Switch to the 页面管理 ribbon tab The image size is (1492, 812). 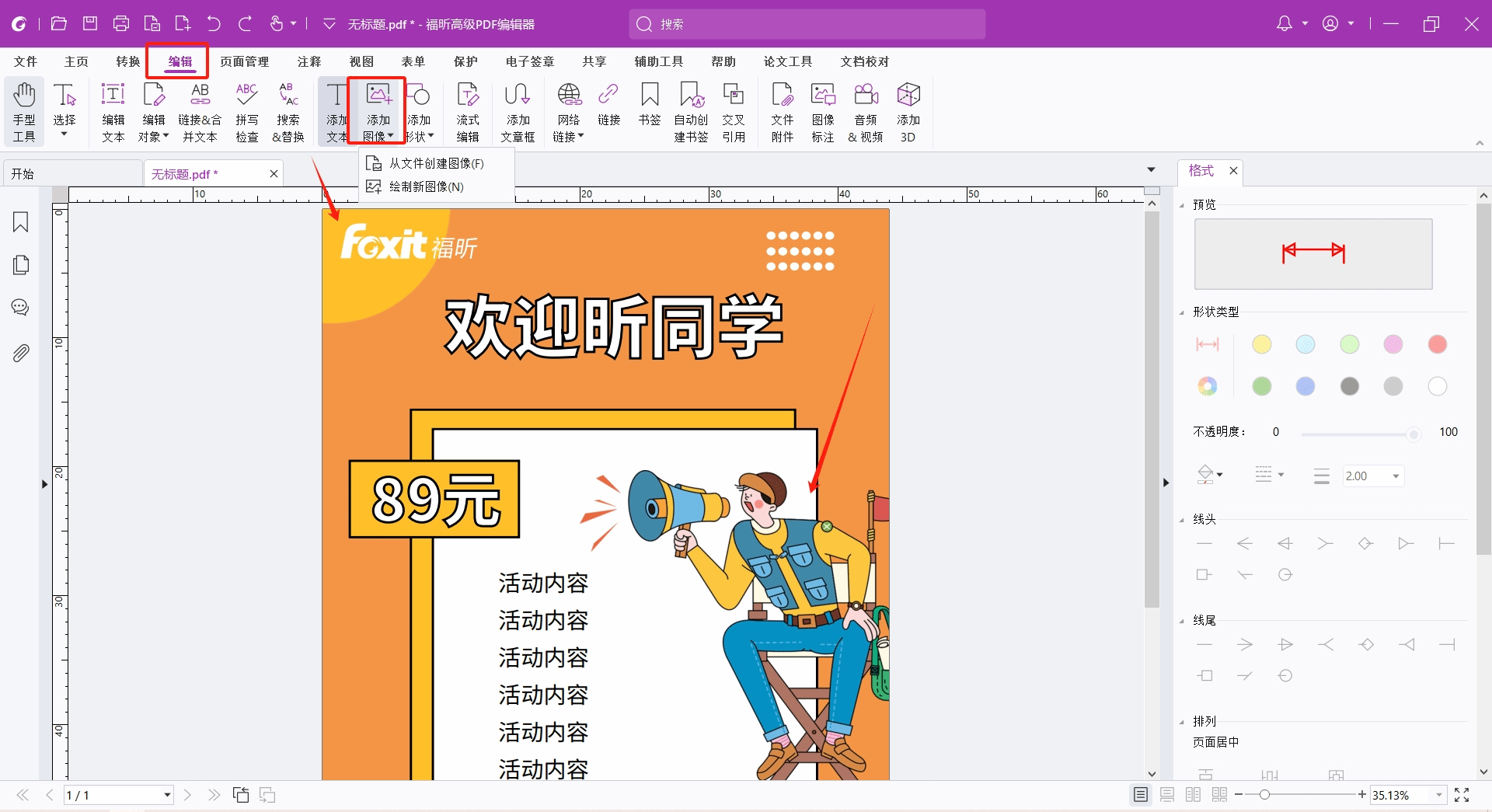pos(244,61)
